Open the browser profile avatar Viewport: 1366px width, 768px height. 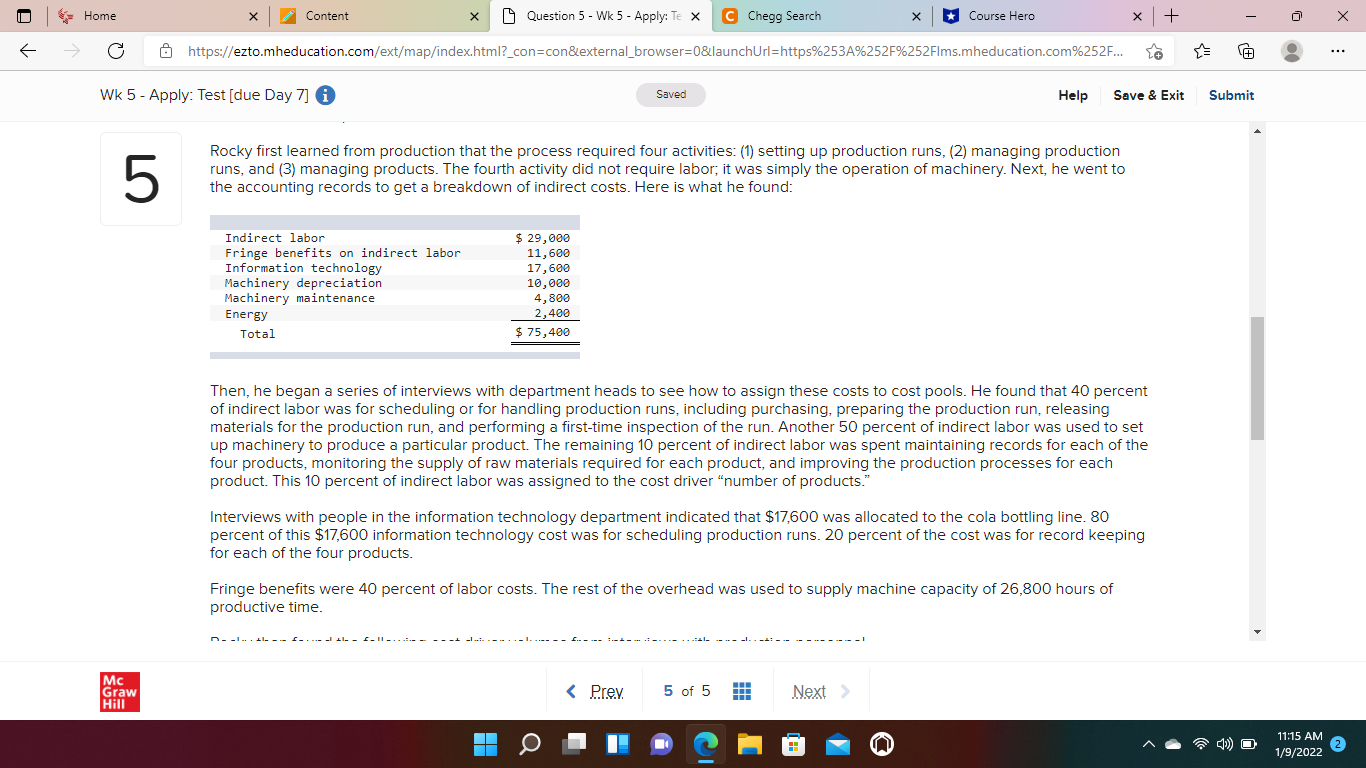tap(1292, 51)
